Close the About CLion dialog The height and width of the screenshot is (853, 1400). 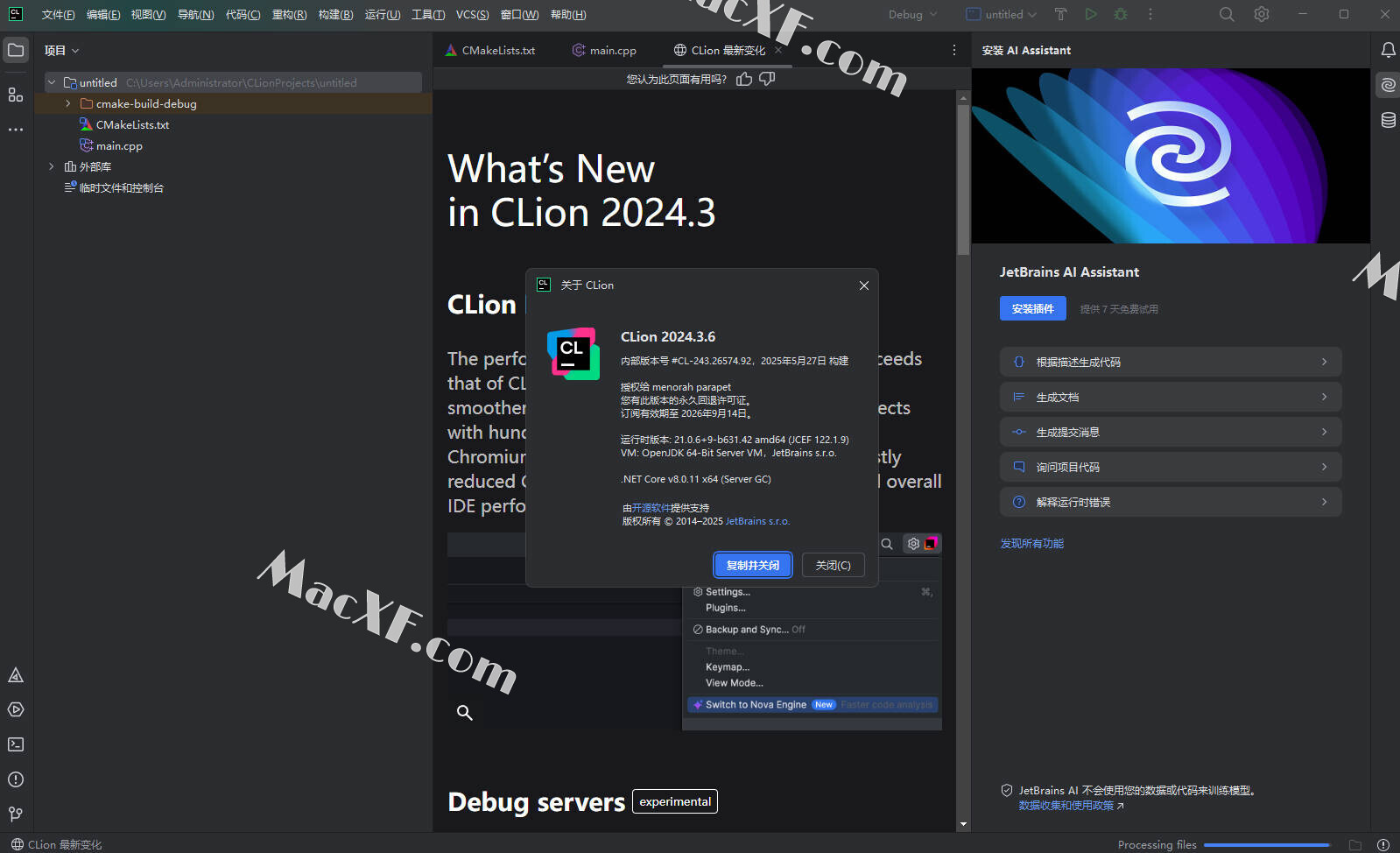pyautogui.click(x=864, y=286)
